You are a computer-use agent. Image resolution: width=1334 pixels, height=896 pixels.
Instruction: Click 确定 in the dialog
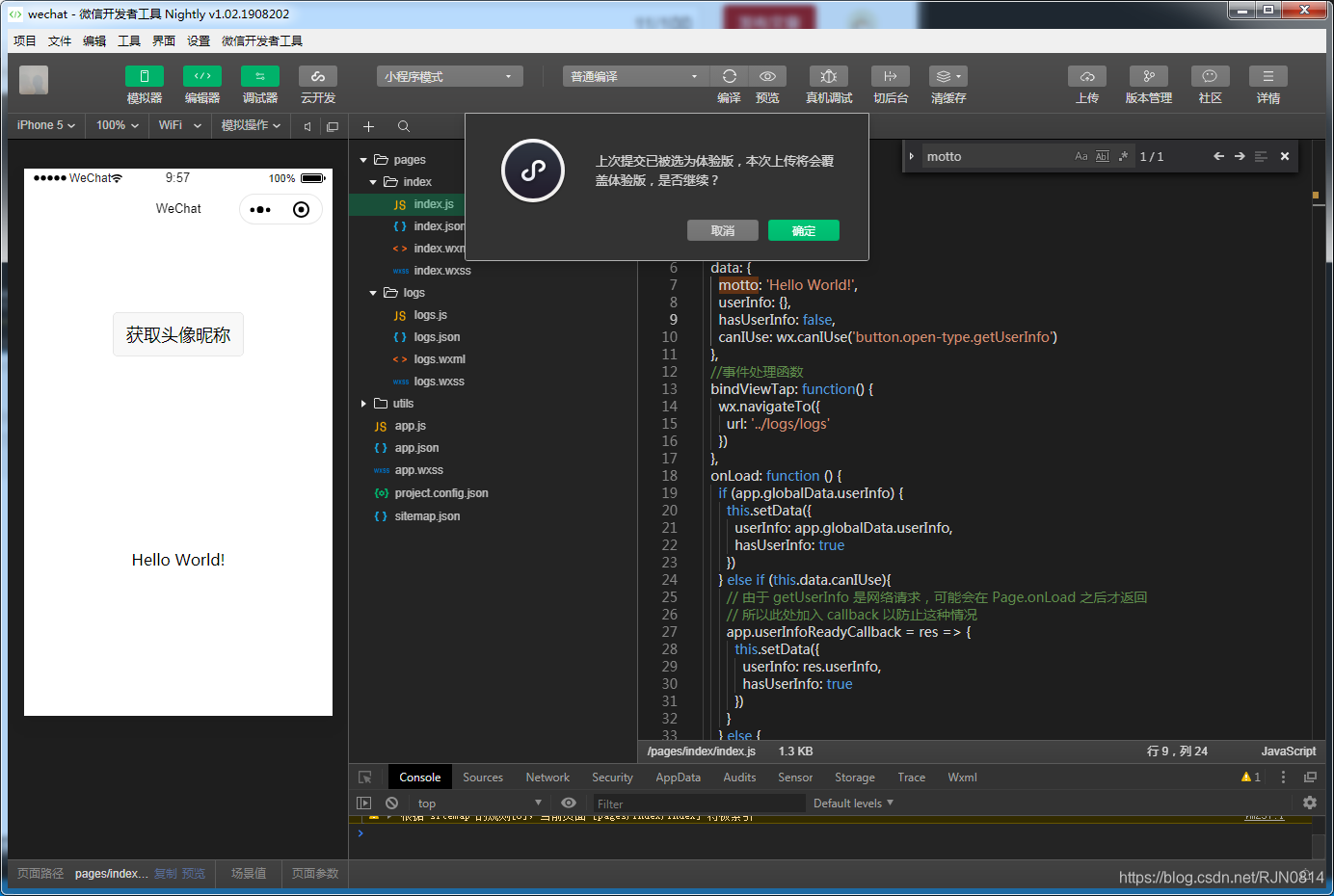804,230
